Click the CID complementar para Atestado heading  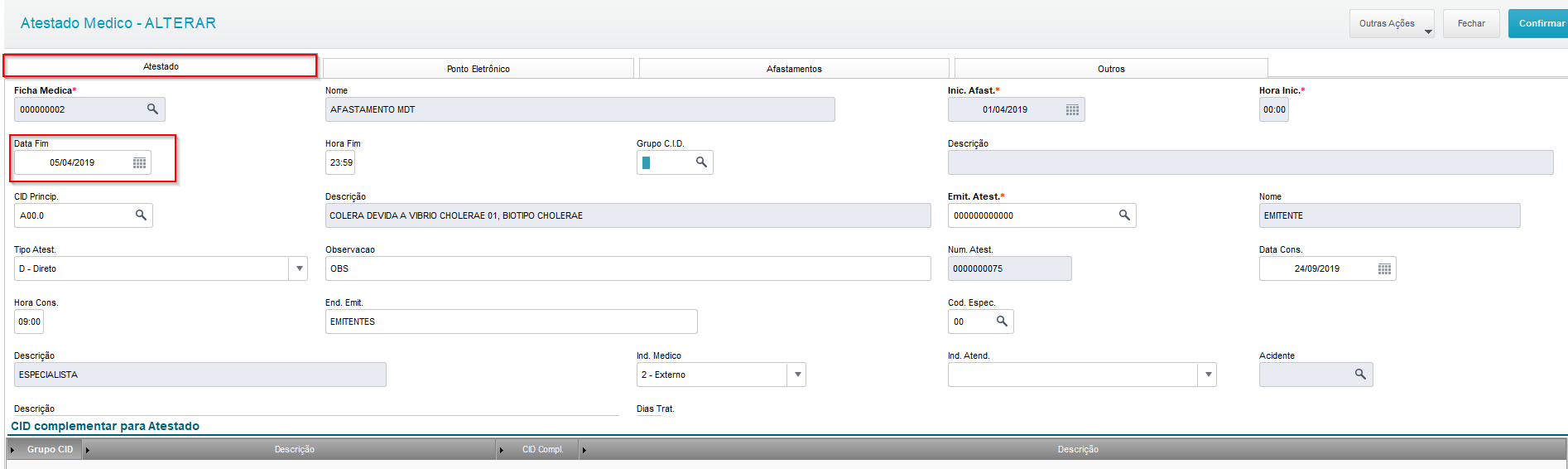pyautogui.click(x=105, y=426)
